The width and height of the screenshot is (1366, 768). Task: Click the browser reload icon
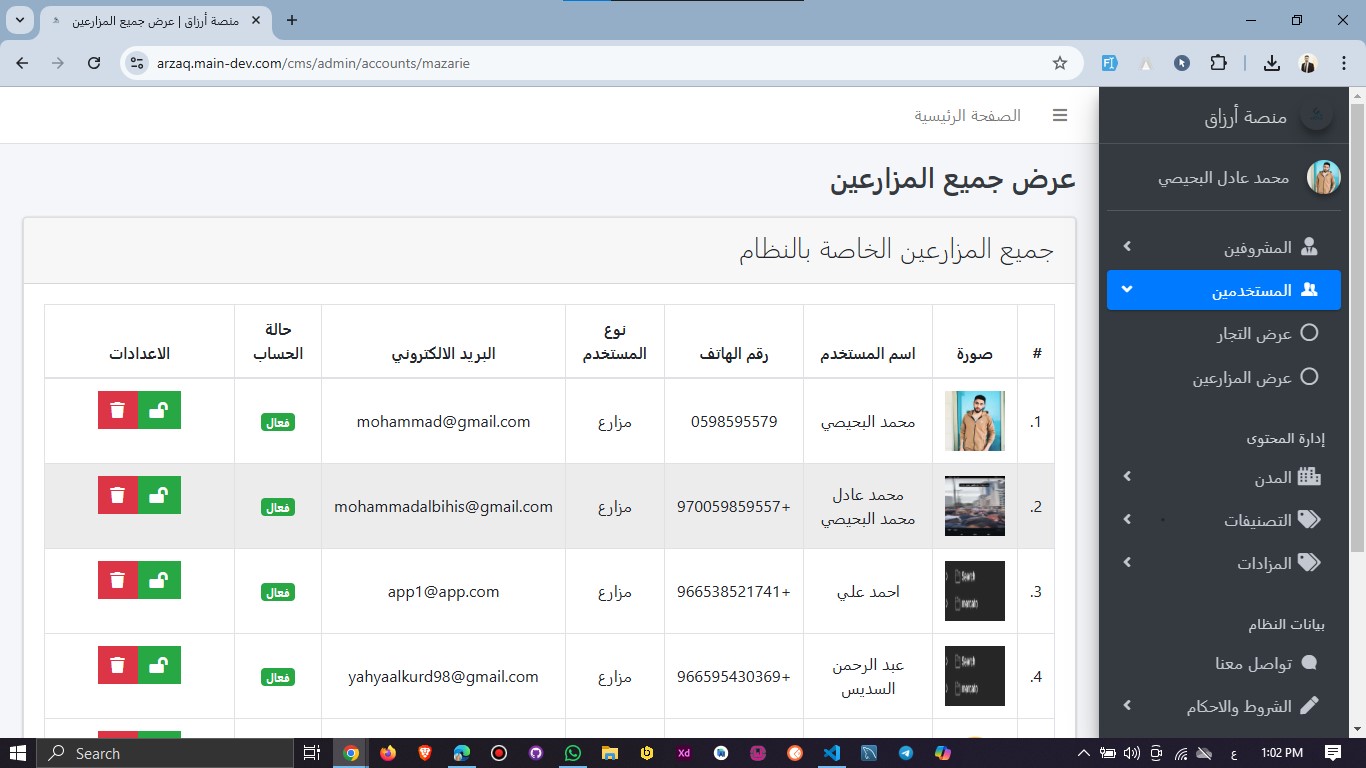click(x=94, y=63)
